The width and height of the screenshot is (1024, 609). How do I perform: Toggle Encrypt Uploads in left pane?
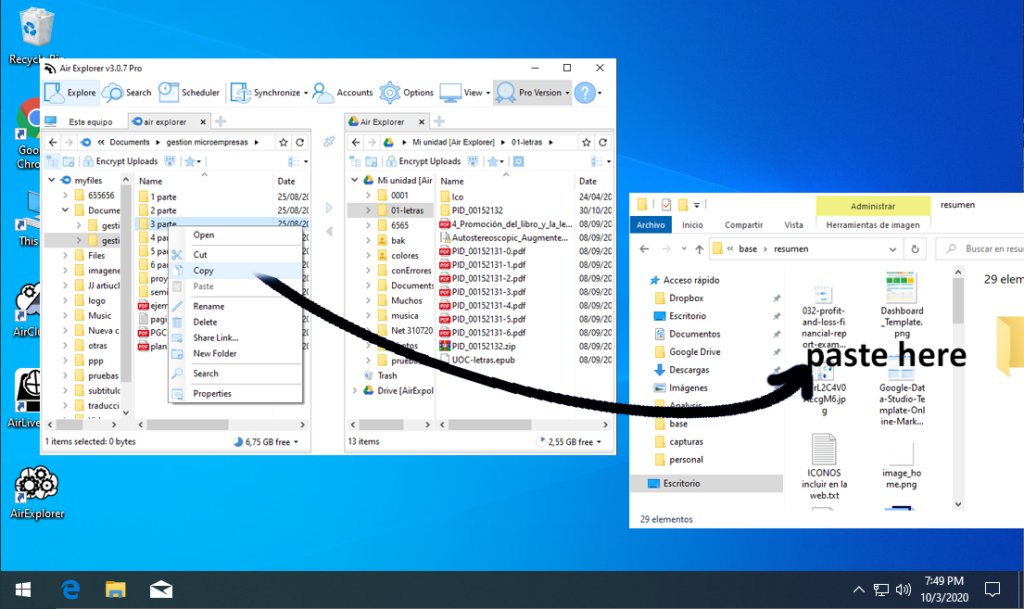(x=121, y=161)
